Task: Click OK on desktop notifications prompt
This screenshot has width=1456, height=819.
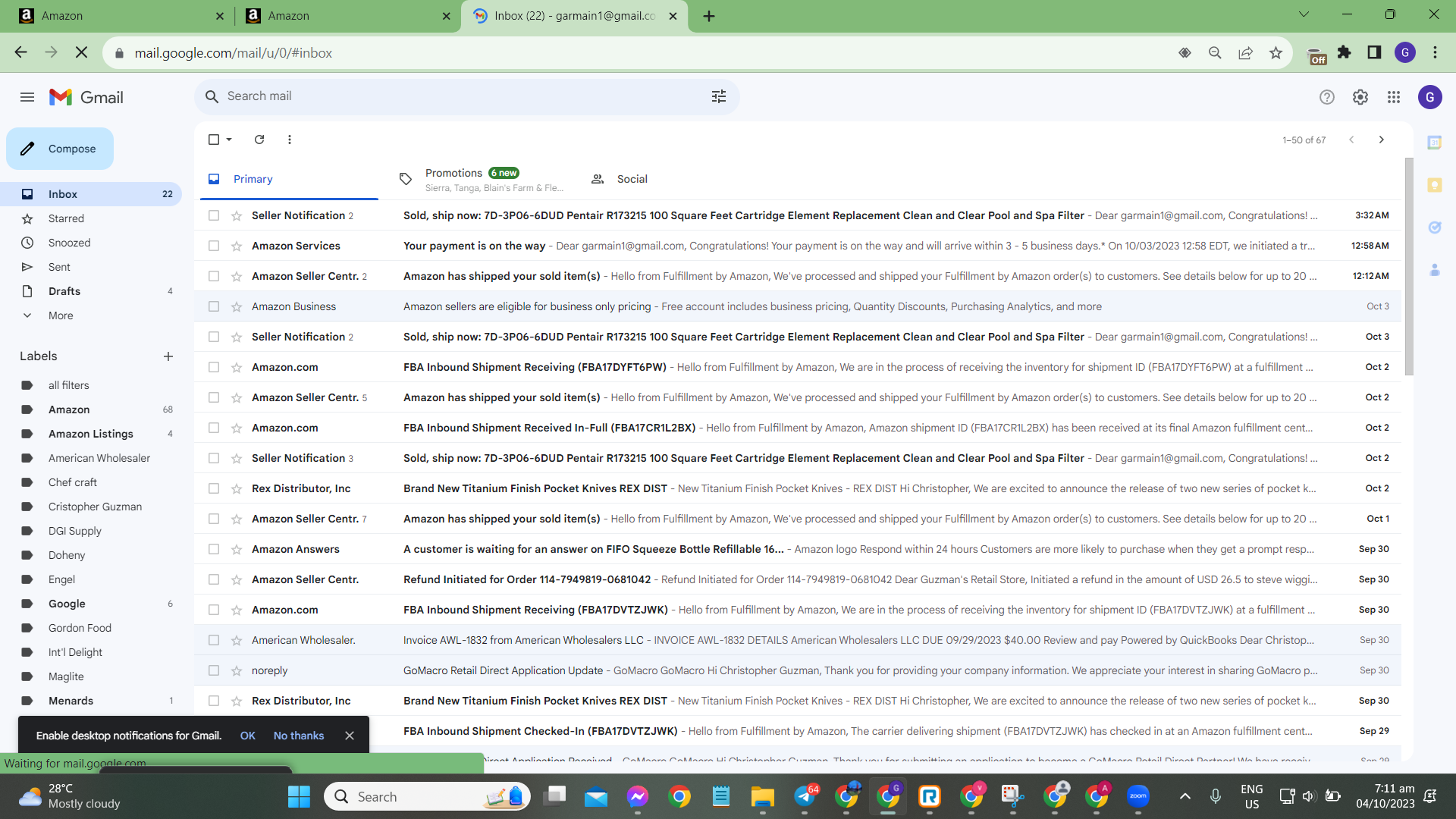Action: tap(248, 736)
